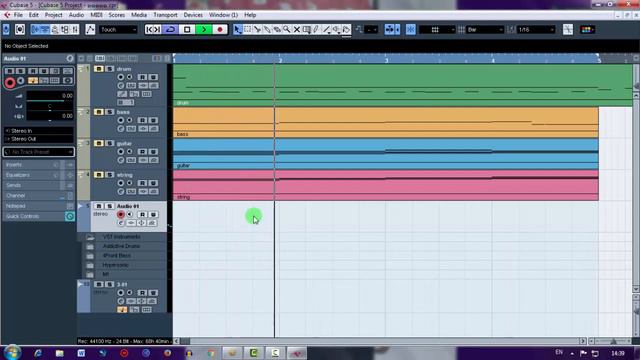Open the No Track Preset selector

[38, 152]
